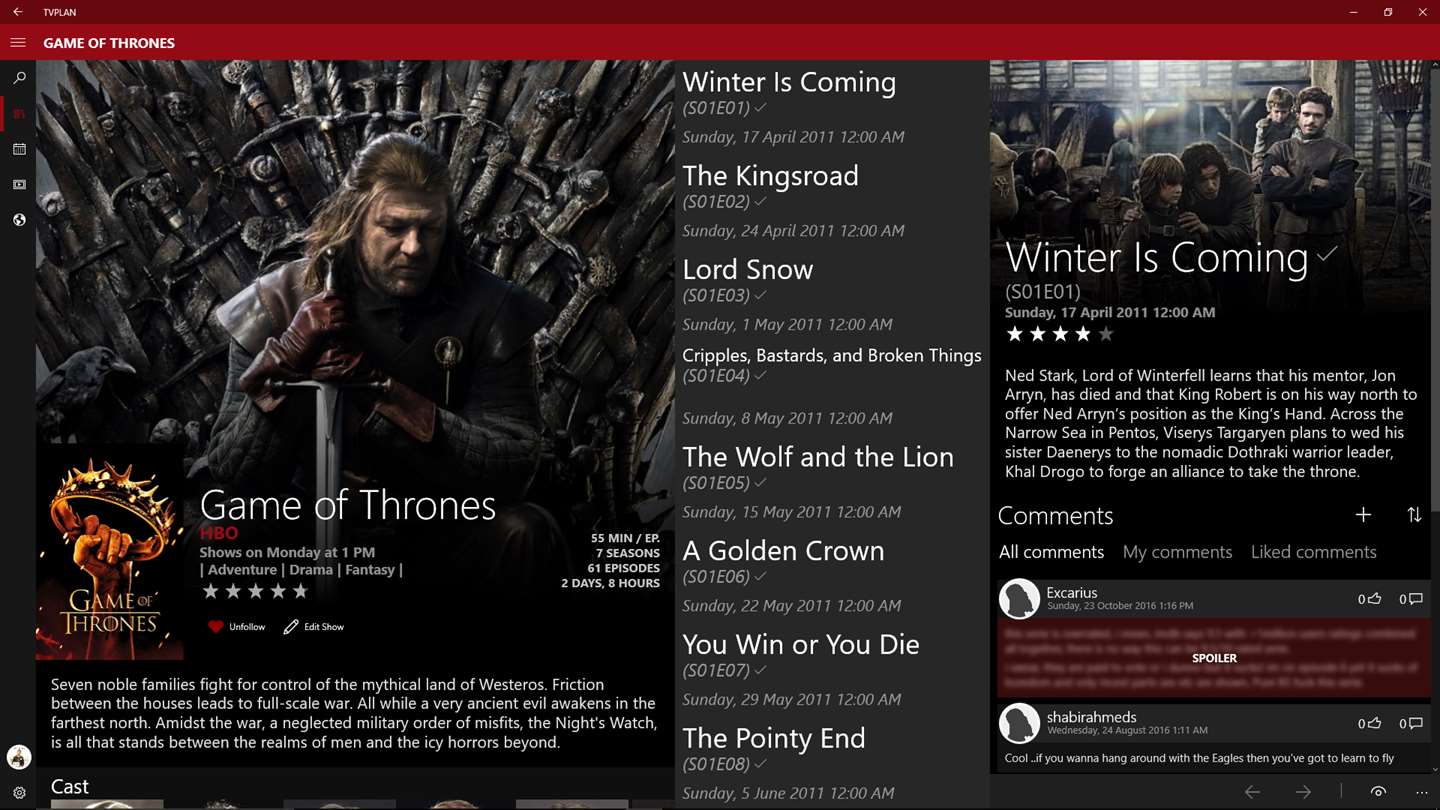Open the video player icon in sidebar

tap(18, 185)
